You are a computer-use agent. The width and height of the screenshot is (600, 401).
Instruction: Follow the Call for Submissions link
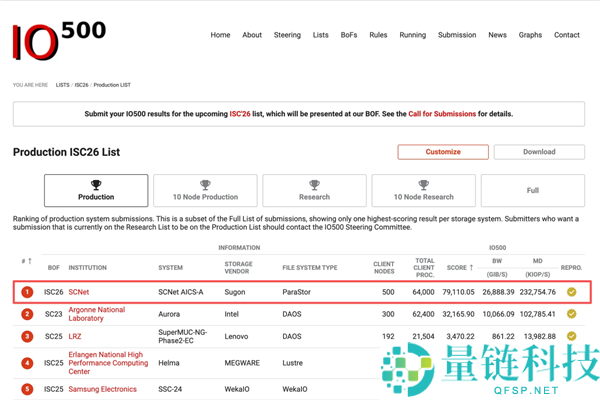pos(442,114)
